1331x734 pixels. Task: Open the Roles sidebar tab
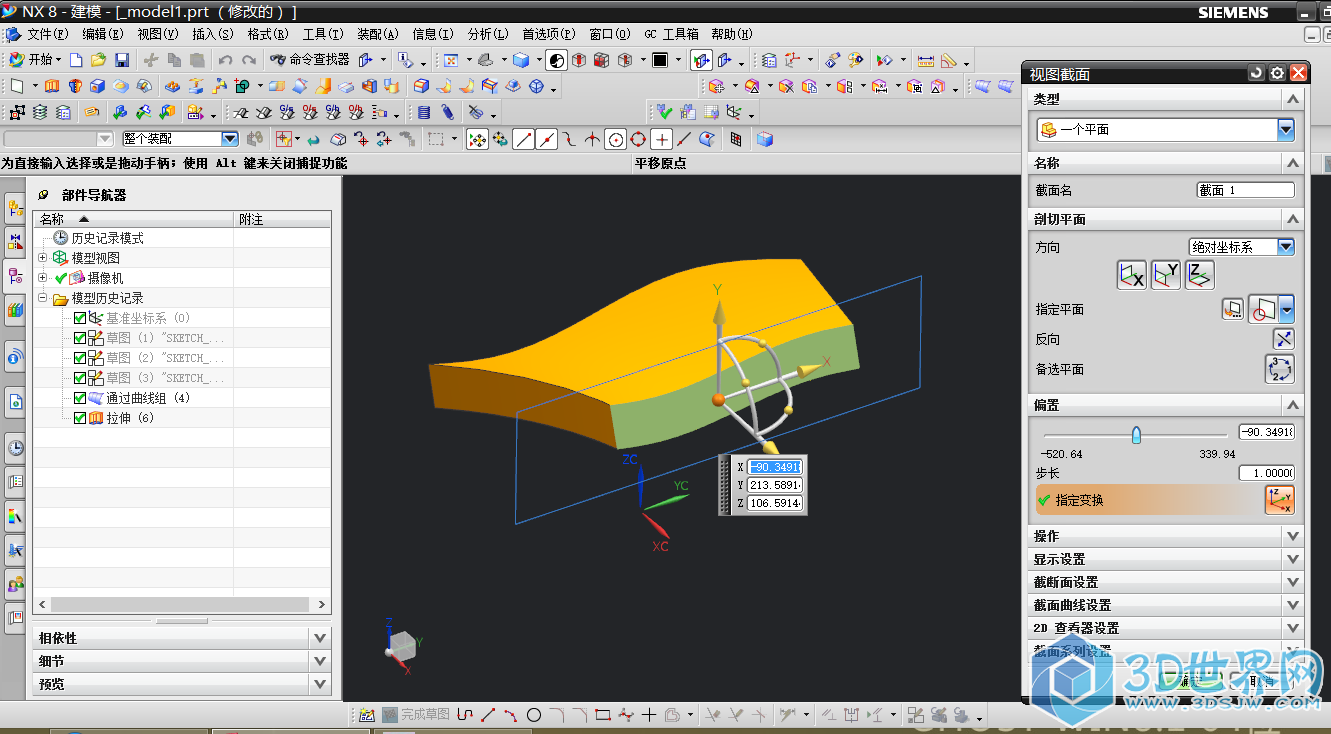point(15,584)
